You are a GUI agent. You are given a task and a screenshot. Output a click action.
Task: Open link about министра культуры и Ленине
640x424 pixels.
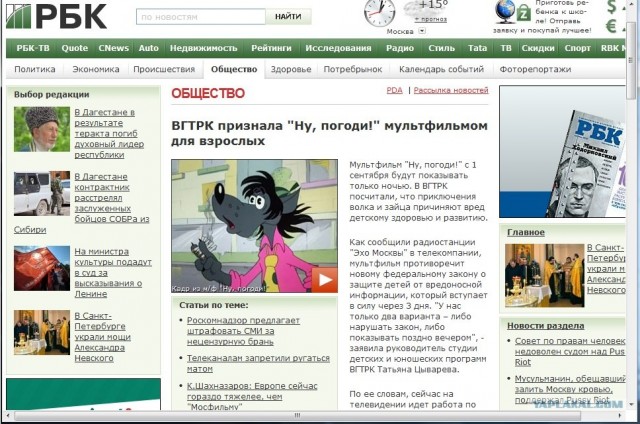113,273
